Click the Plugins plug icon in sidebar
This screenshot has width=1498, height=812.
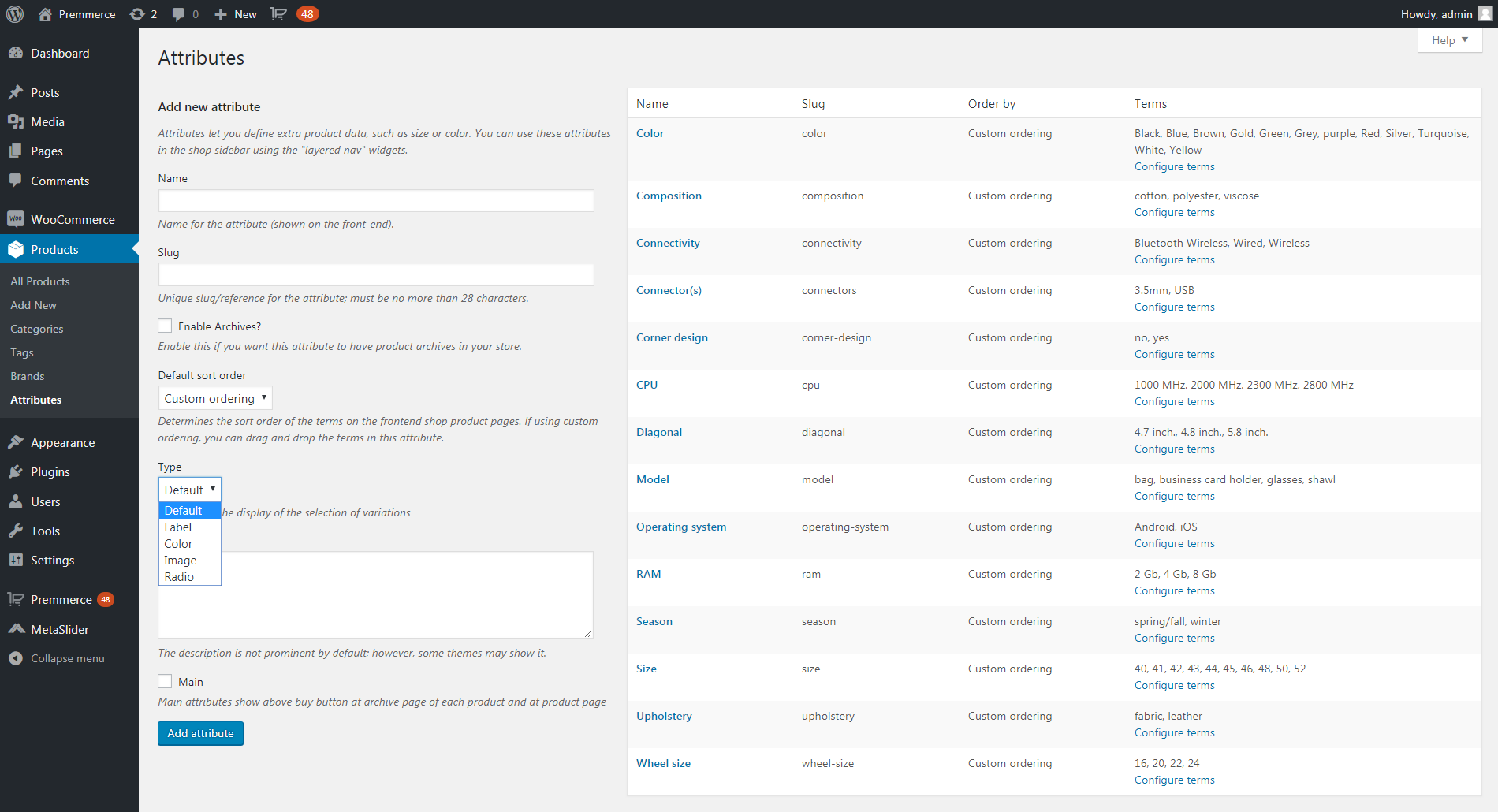coord(16,471)
